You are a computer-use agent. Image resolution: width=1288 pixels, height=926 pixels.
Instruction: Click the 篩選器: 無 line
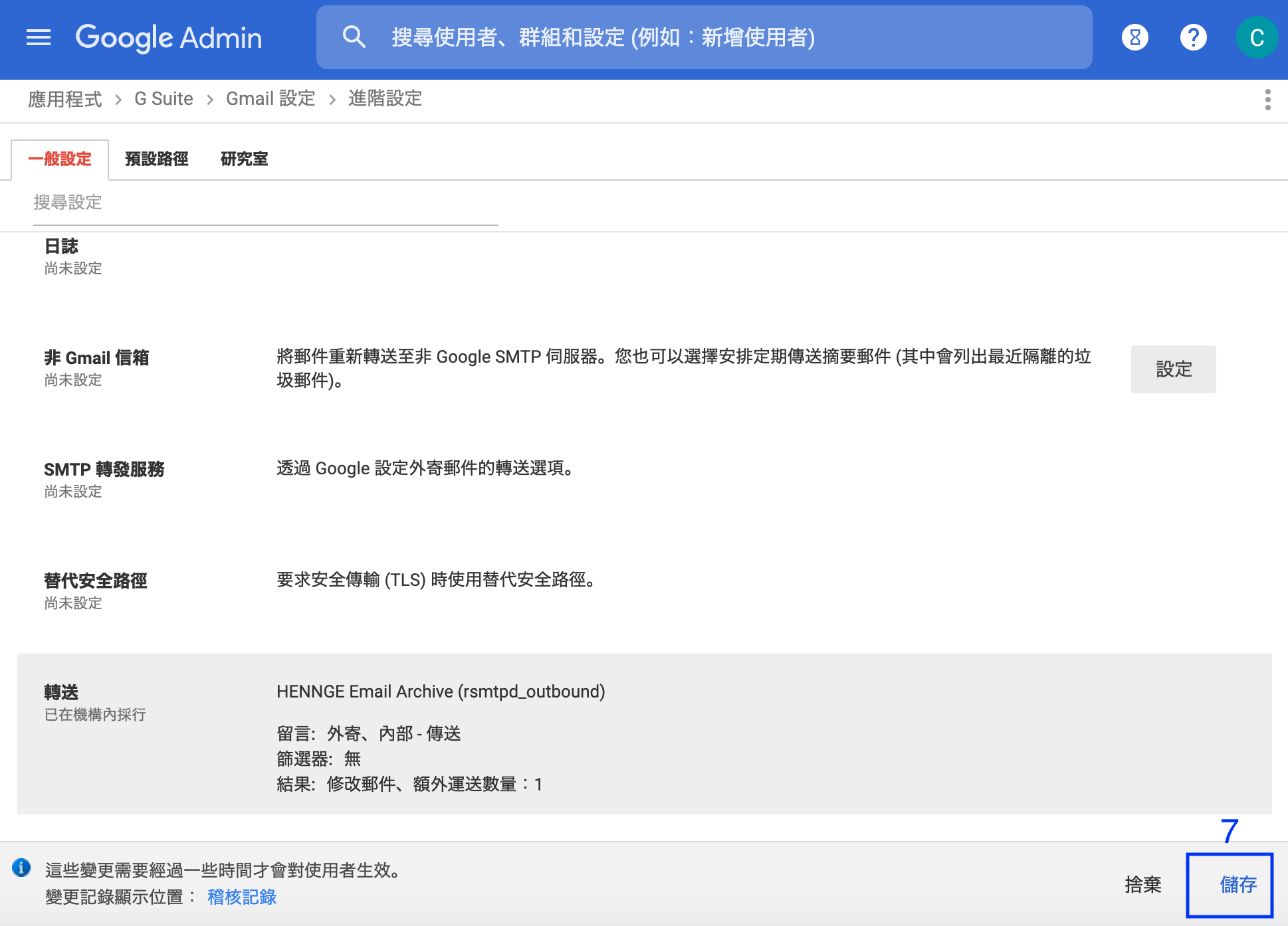pos(319,759)
